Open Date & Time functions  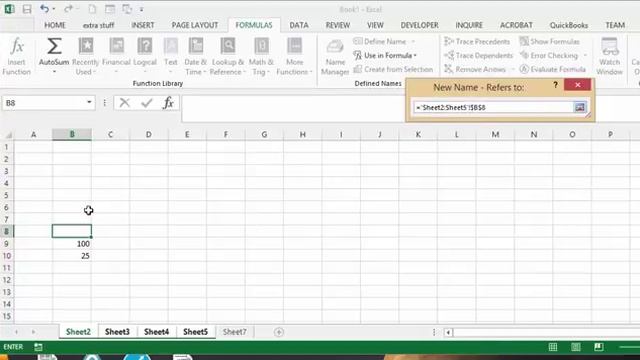tap(196, 56)
